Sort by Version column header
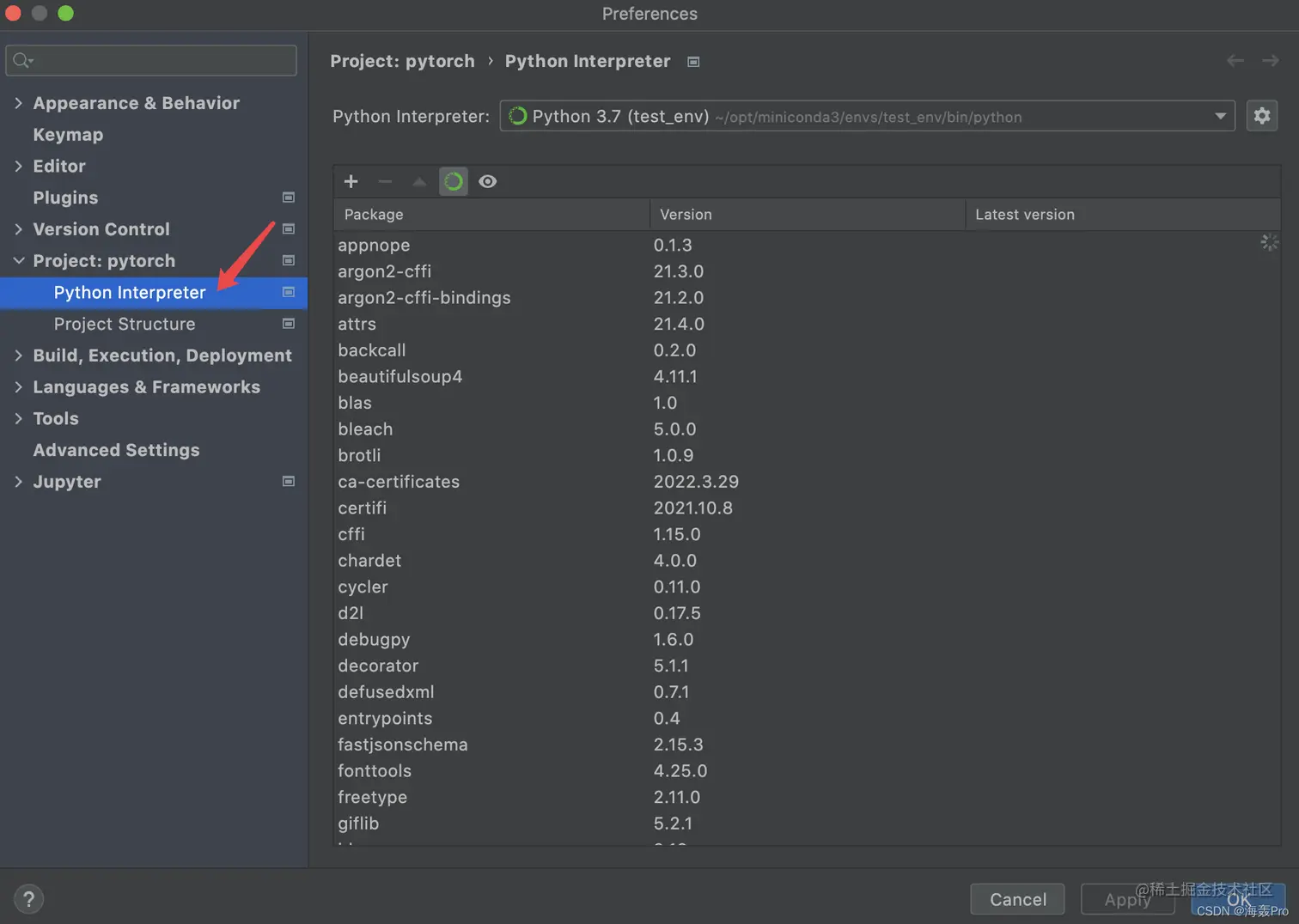Screen dimensions: 1299x924 [x=808, y=215]
